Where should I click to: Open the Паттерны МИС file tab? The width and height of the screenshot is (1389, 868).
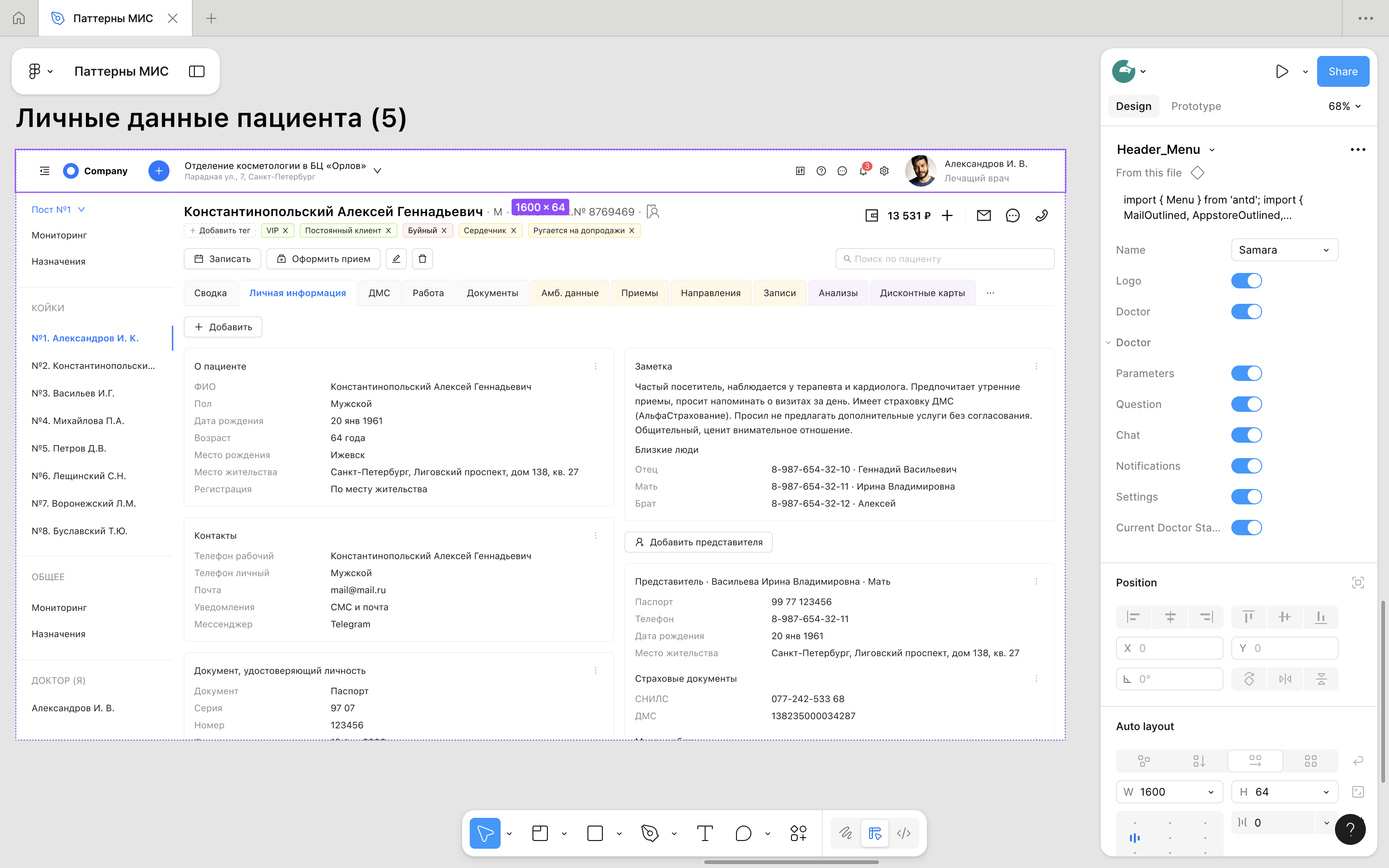pyautogui.click(x=113, y=18)
